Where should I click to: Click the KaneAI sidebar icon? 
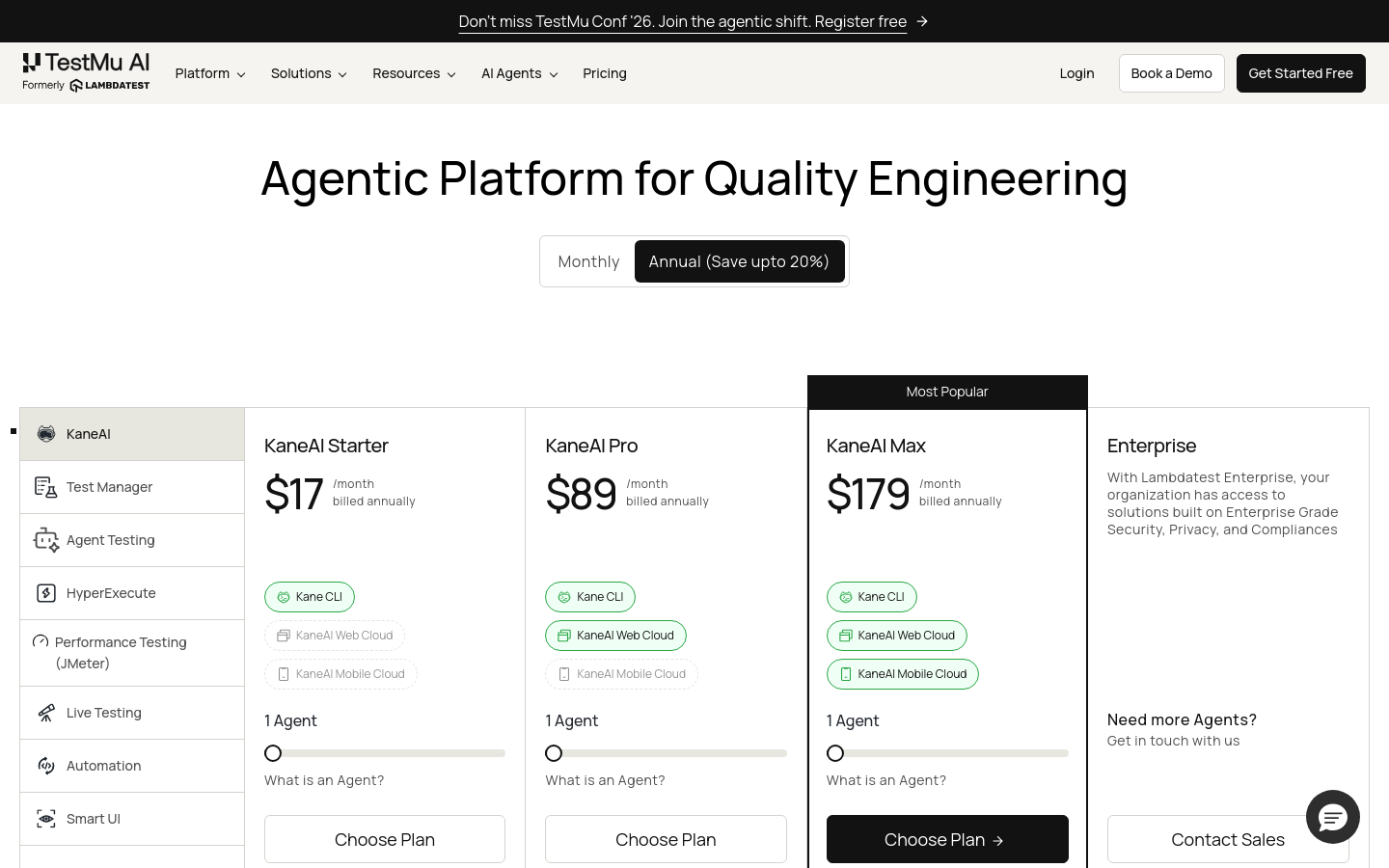tap(46, 434)
